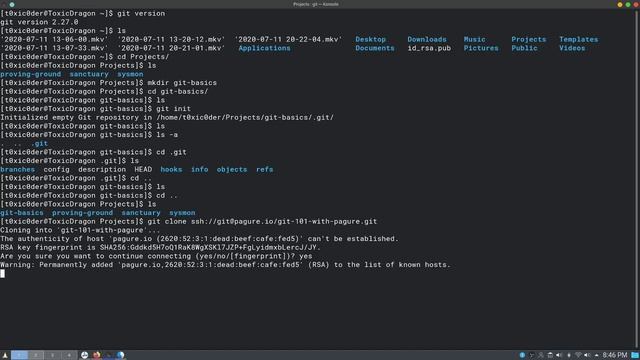This screenshot has height=360, width=640.
Task: Switch to virtual desktop 3 in pager
Action: click(x=52, y=355)
